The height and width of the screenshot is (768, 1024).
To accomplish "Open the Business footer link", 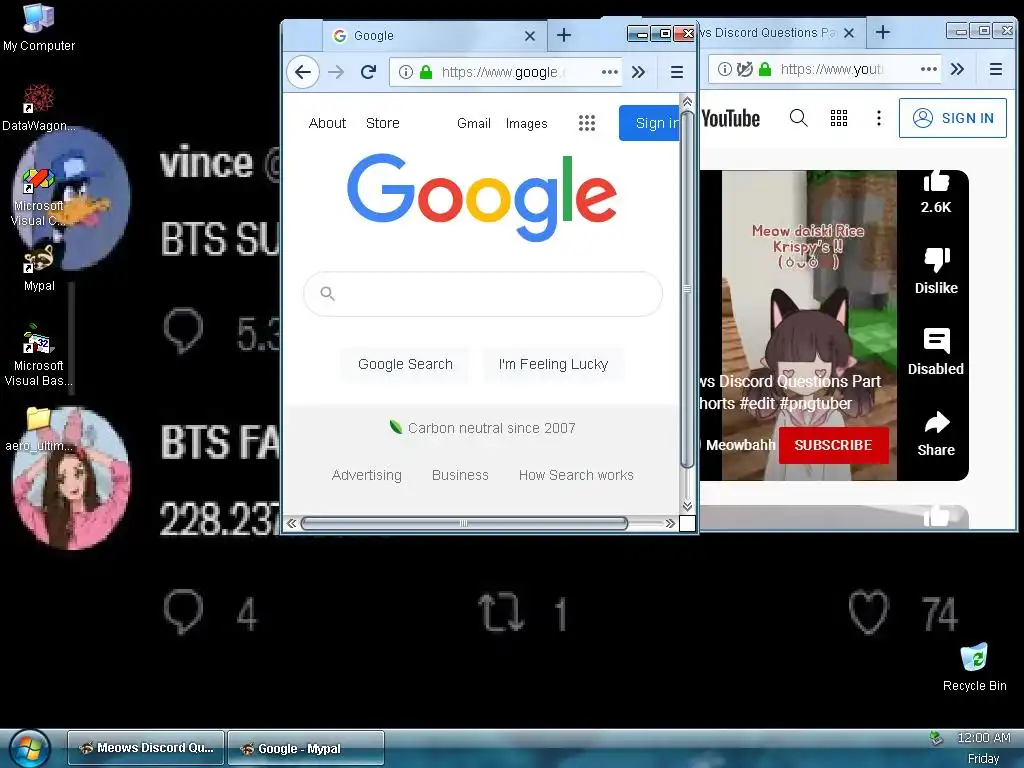I will (x=460, y=475).
